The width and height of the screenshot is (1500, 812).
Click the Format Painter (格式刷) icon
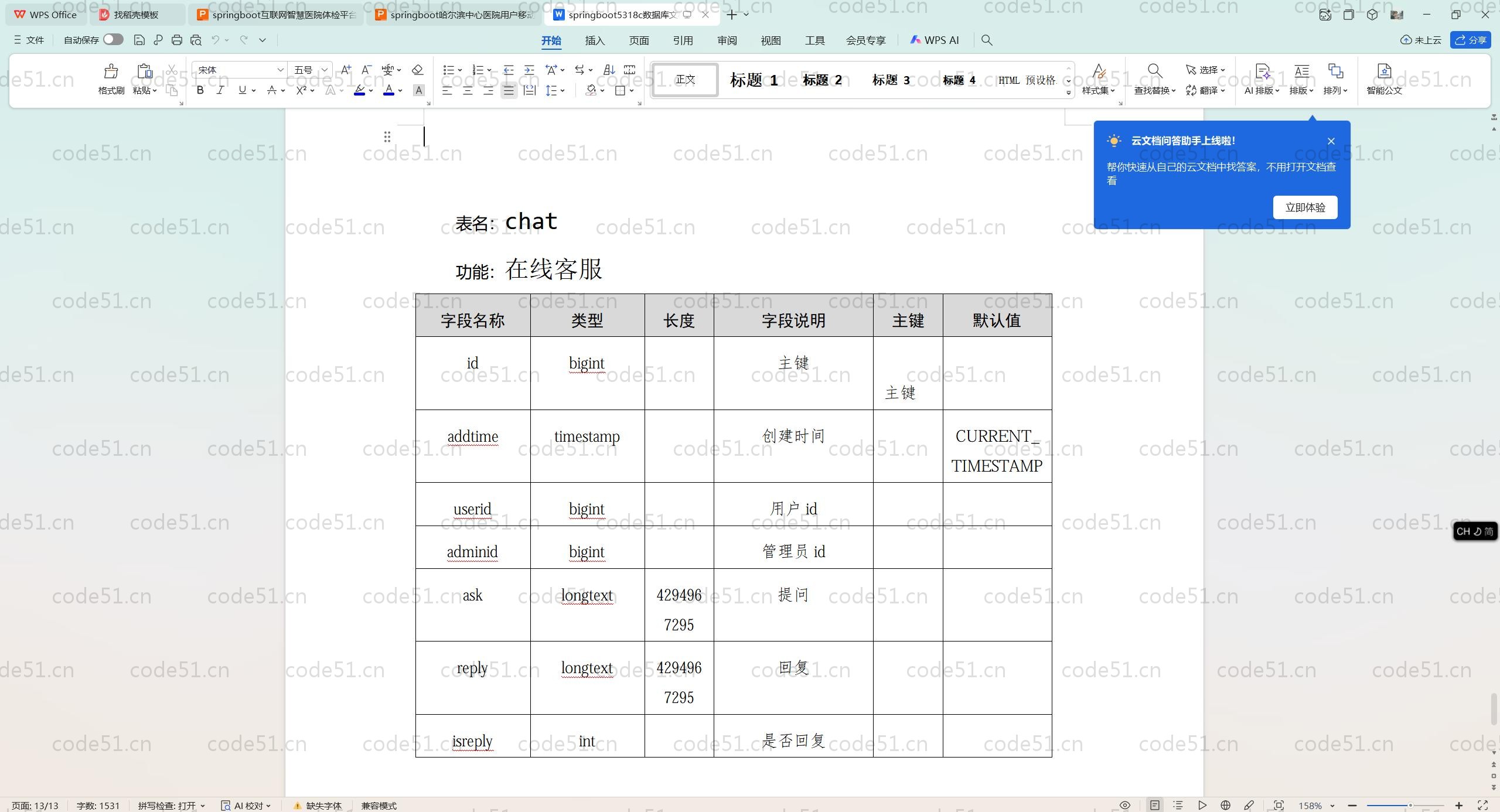[x=111, y=72]
